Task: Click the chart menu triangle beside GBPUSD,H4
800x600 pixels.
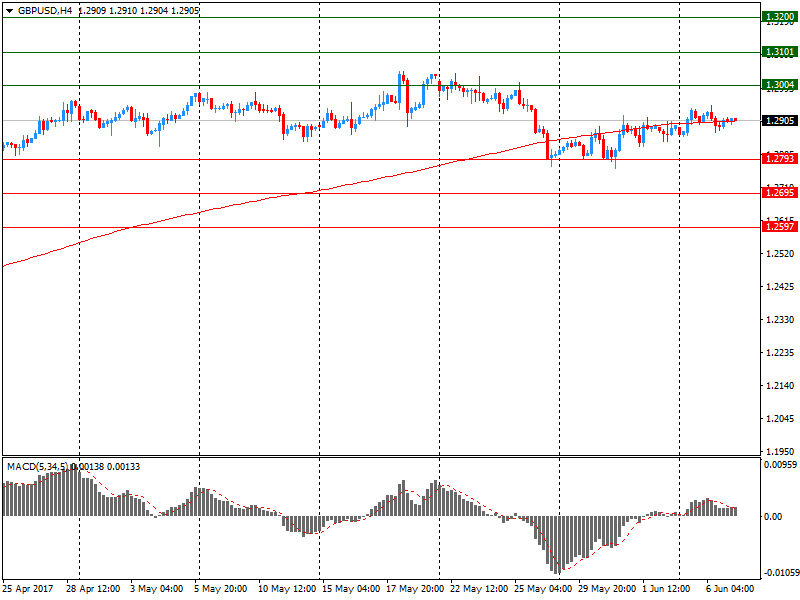Action: click(x=9, y=11)
